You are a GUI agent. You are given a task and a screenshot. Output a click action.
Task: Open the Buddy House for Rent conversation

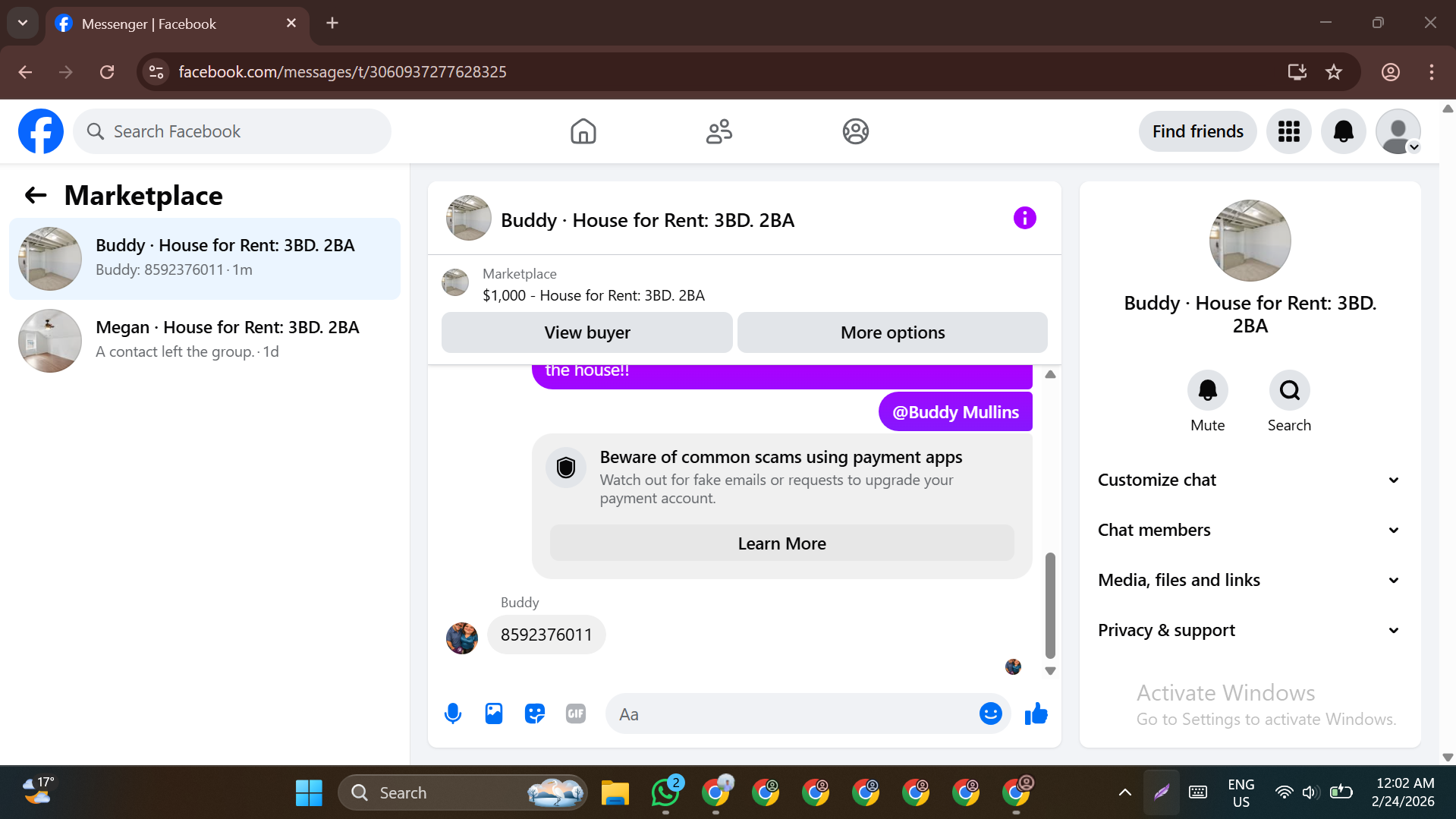[x=205, y=259]
